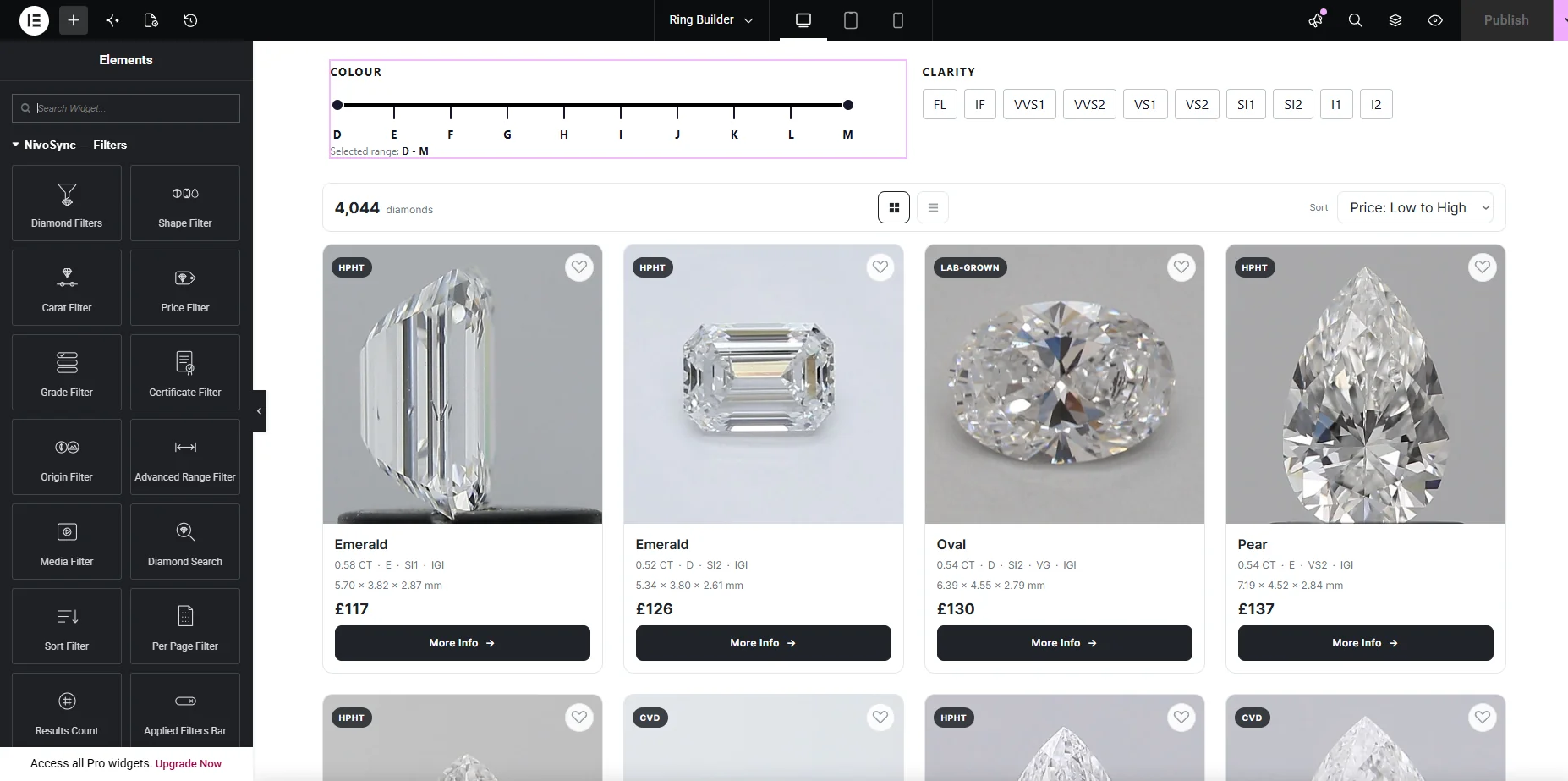The image size is (1568, 781).
Task: Open the document settings page icon
Action: point(151,20)
